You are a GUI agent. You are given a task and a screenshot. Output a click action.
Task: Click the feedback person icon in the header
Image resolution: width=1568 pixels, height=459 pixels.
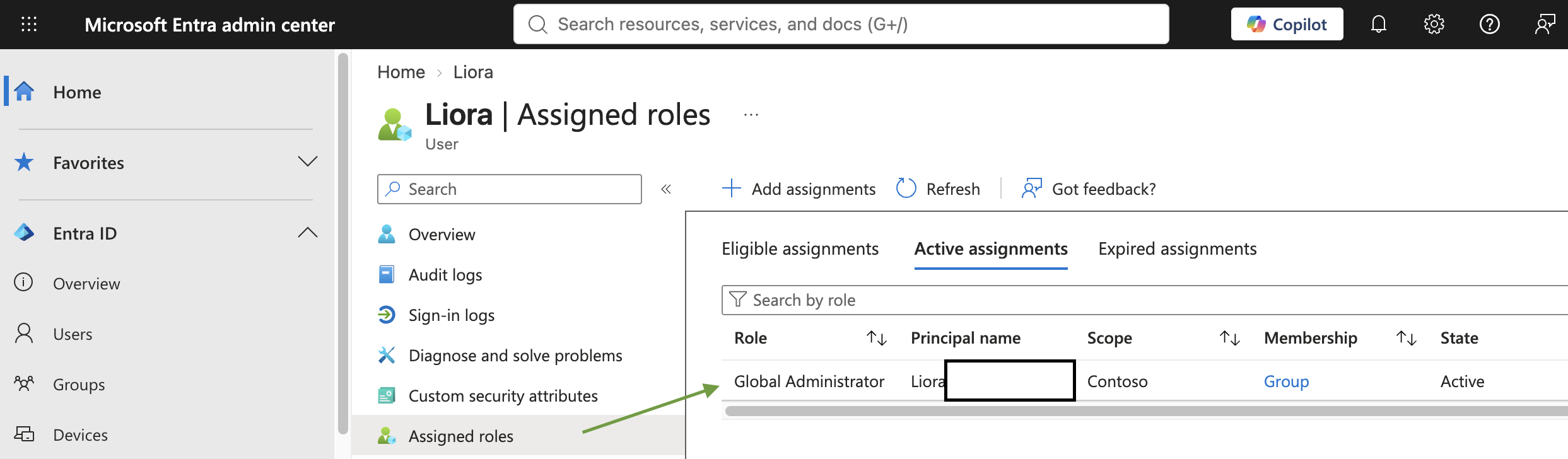(1545, 25)
